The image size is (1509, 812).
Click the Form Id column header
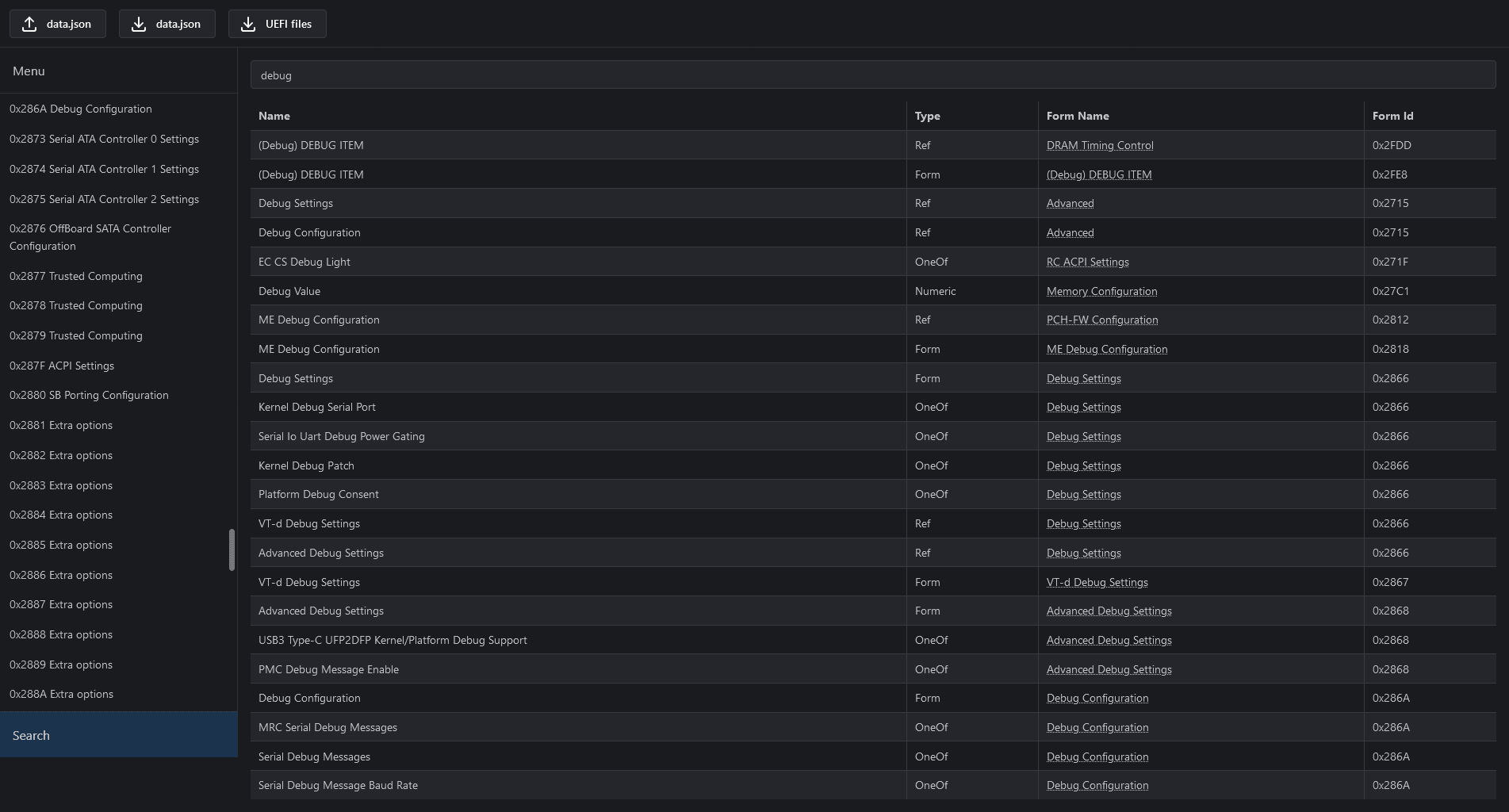click(x=1392, y=116)
